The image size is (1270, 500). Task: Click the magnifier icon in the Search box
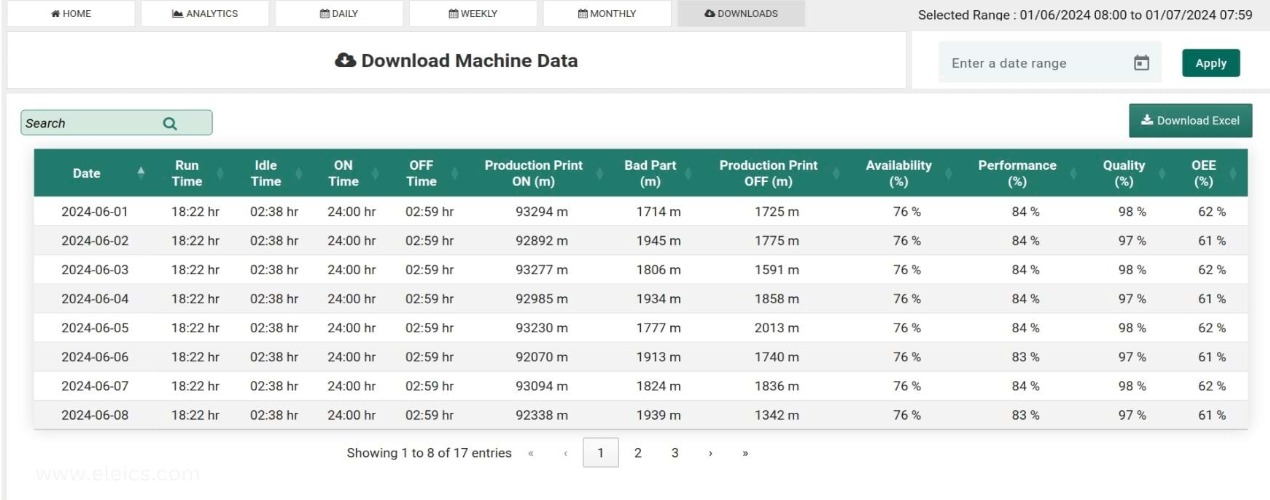(170, 123)
